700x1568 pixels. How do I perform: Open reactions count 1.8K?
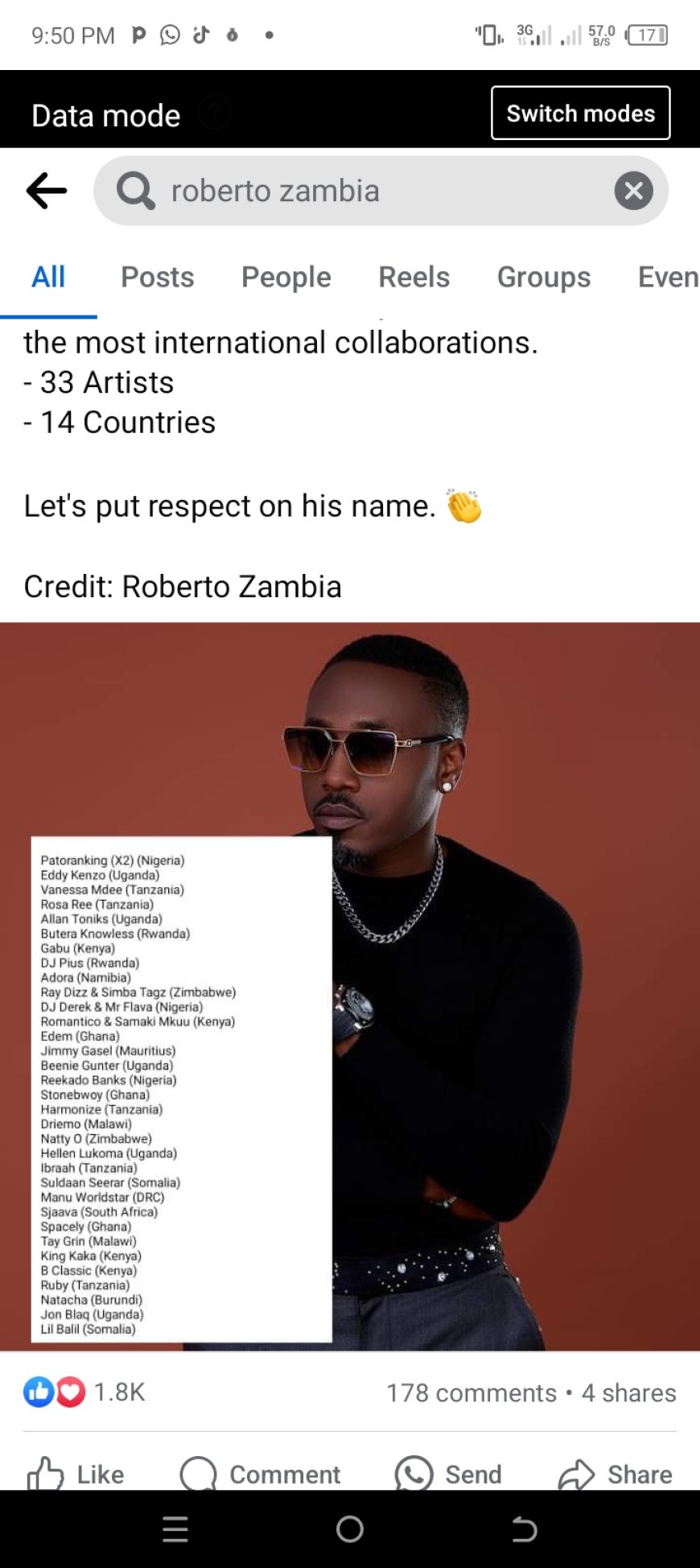(119, 1392)
